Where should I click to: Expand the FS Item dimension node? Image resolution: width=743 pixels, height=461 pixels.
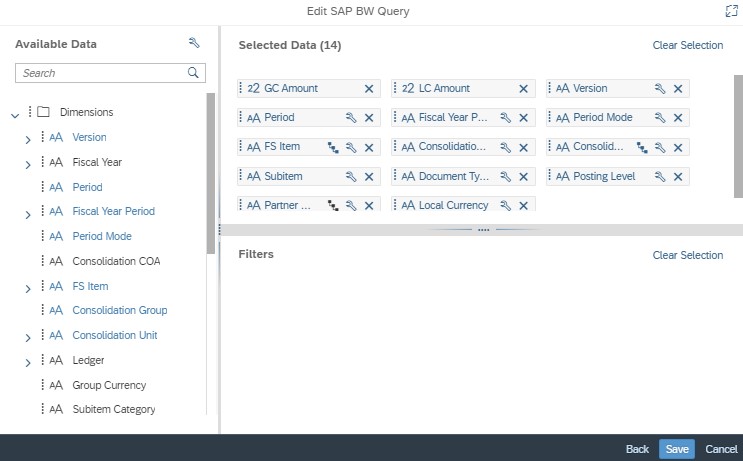[28, 289]
